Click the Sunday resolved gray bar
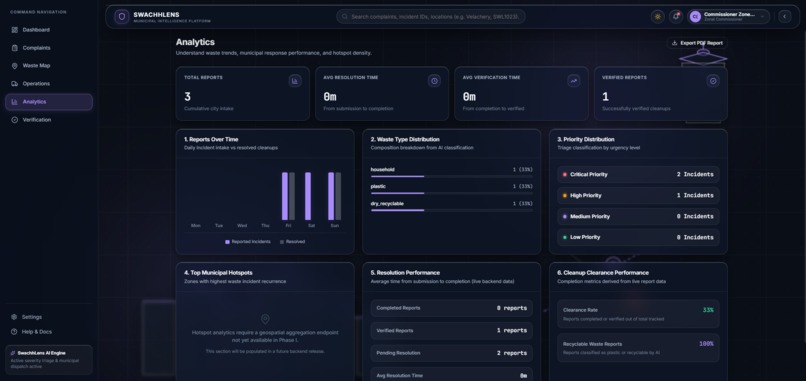Screen dimensions: 806x381 tap(338, 196)
